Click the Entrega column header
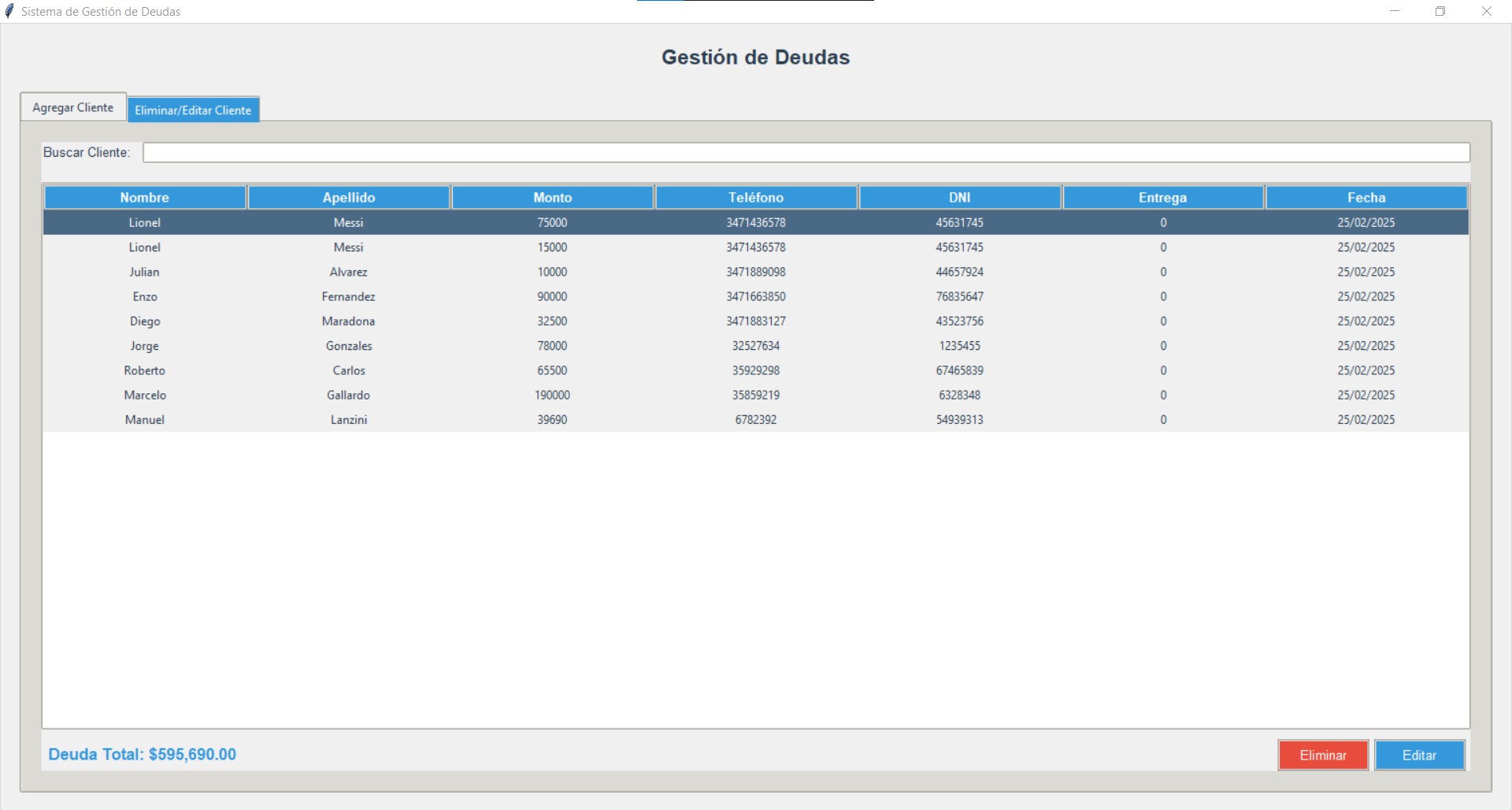 tap(1162, 198)
